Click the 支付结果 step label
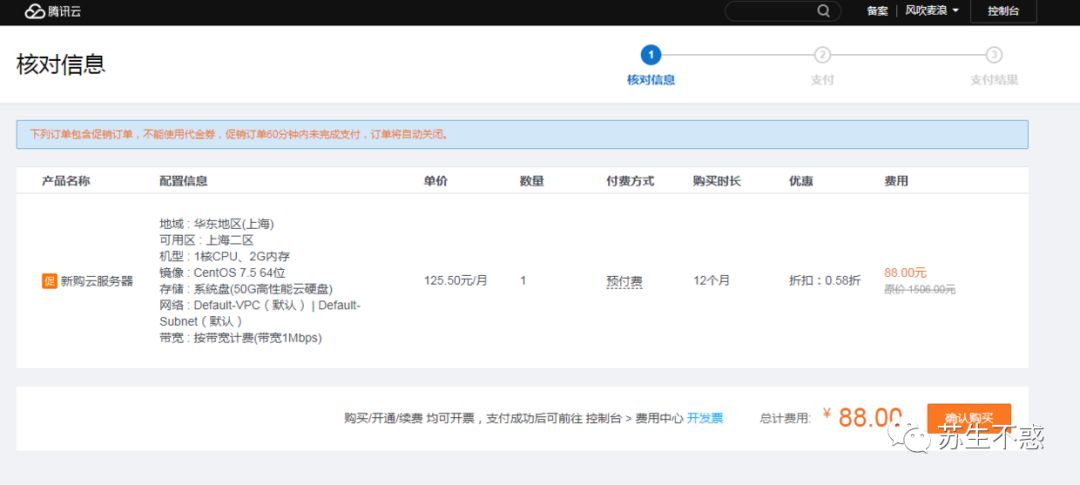The width and height of the screenshot is (1080, 485). pos(994,80)
